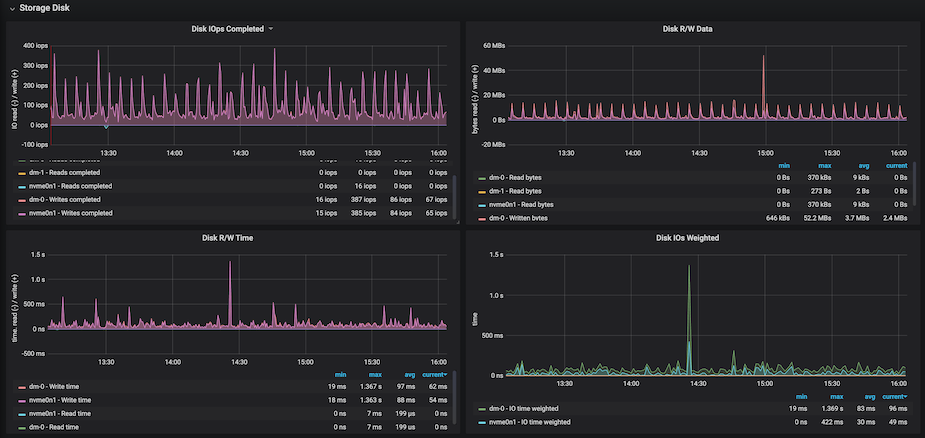
Task: Click the 422 ms max value
Action: pos(832,422)
